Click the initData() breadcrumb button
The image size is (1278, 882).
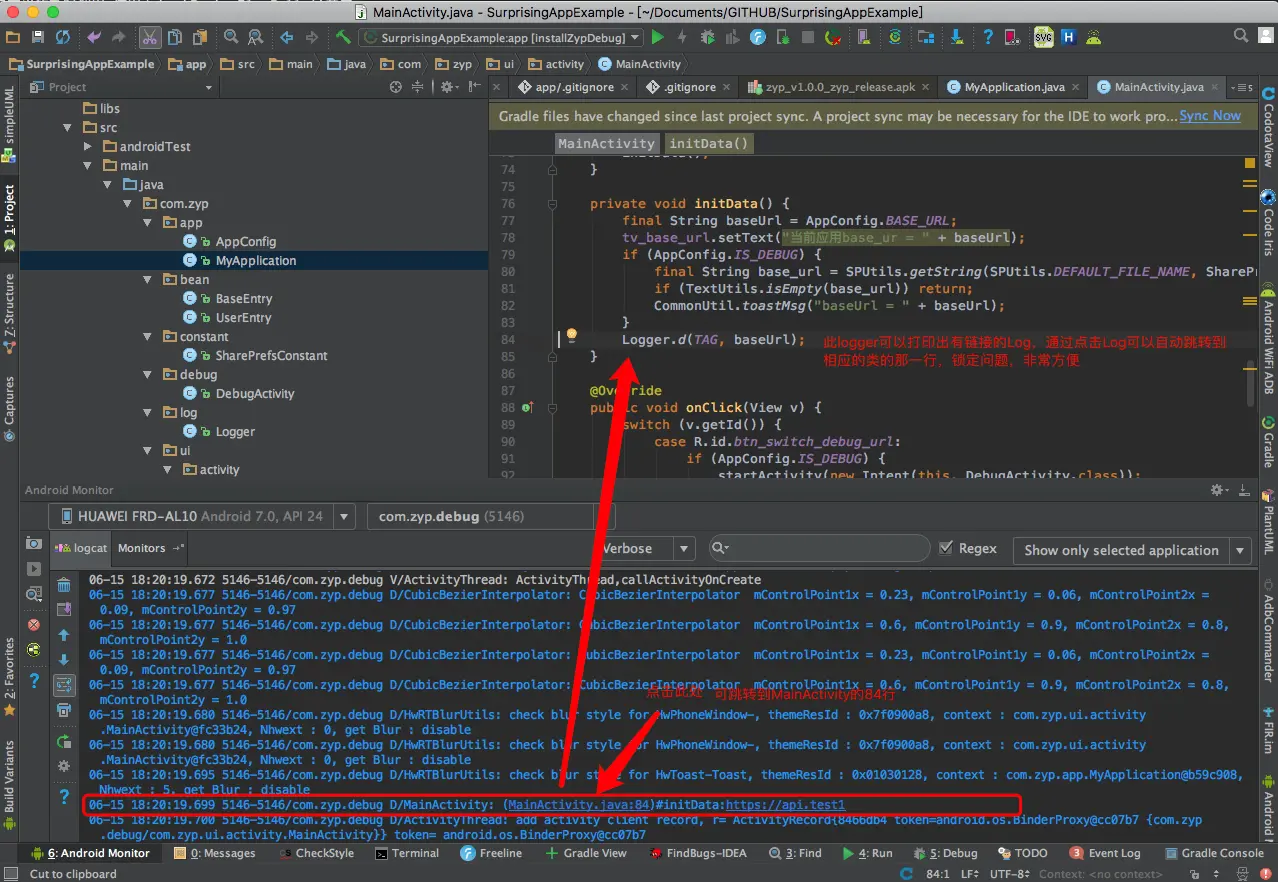click(x=709, y=143)
